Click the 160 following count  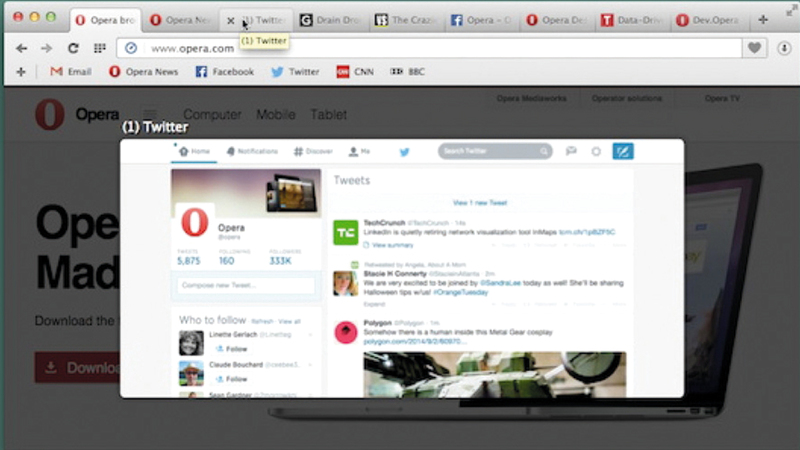point(227,261)
